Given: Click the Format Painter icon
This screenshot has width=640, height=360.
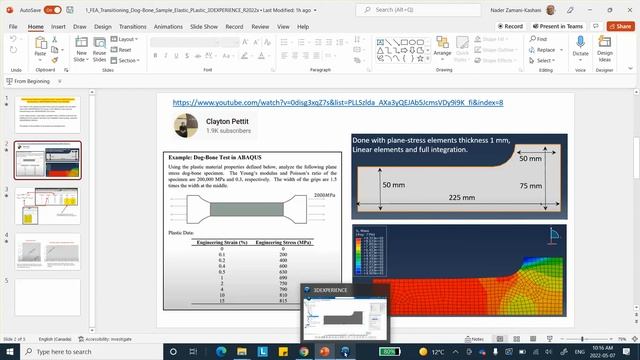Looking at the screenshot, I should [55, 60].
